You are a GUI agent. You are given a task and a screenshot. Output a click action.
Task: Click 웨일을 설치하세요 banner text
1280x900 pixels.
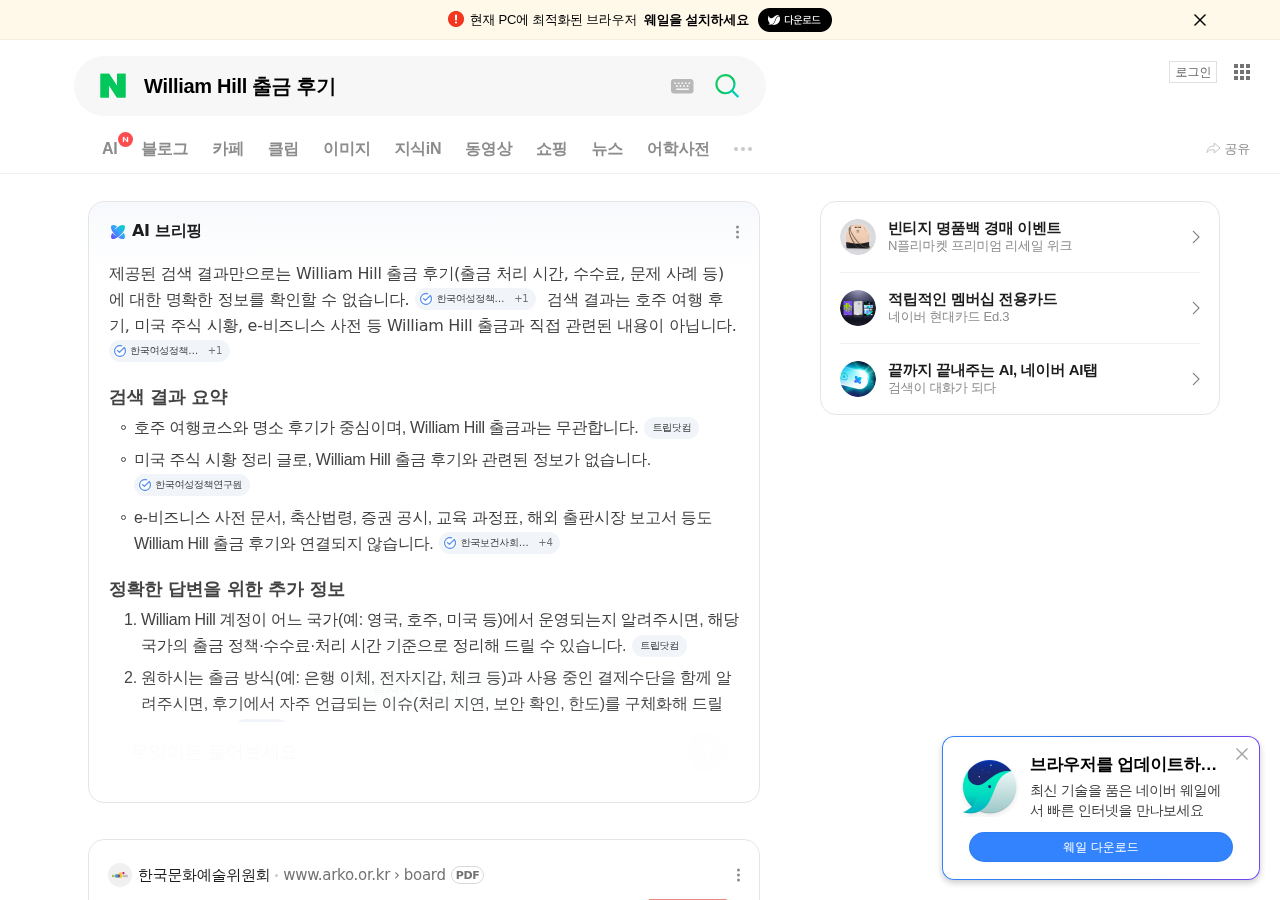(x=696, y=20)
